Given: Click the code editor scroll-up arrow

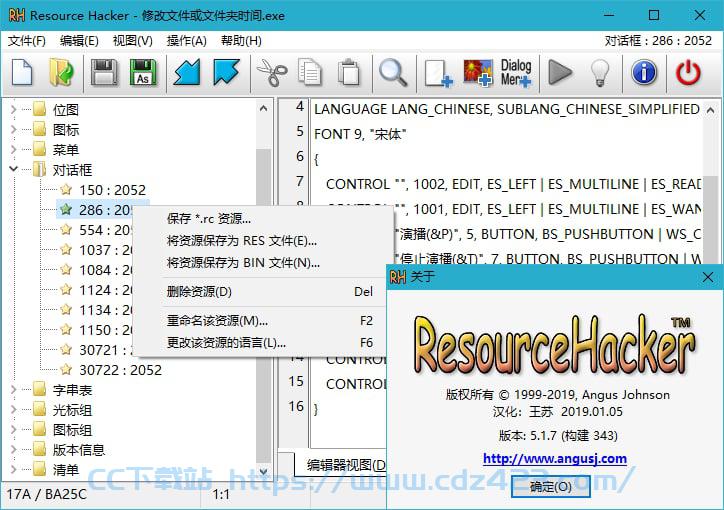Looking at the screenshot, I should [x=711, y=110].
